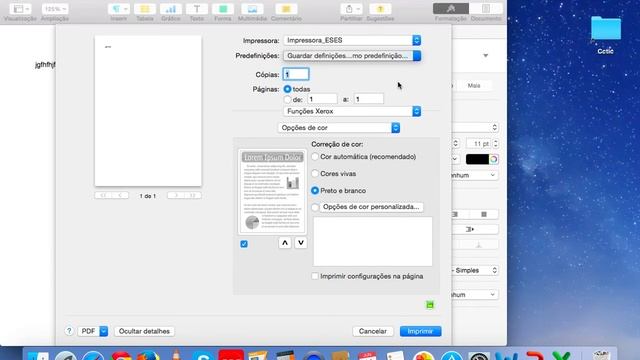Toggle Imprimir configurações na página checkbox
The width and height of the screenshot is (640, 360).
click(x=315, y=276)
